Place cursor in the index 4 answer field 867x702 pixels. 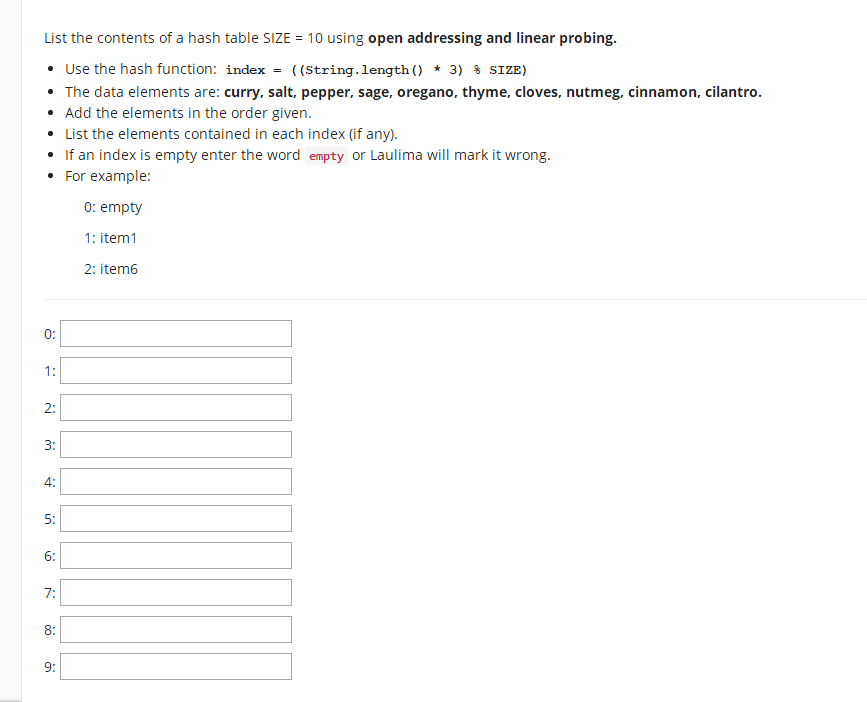click(x=175, y=481)
